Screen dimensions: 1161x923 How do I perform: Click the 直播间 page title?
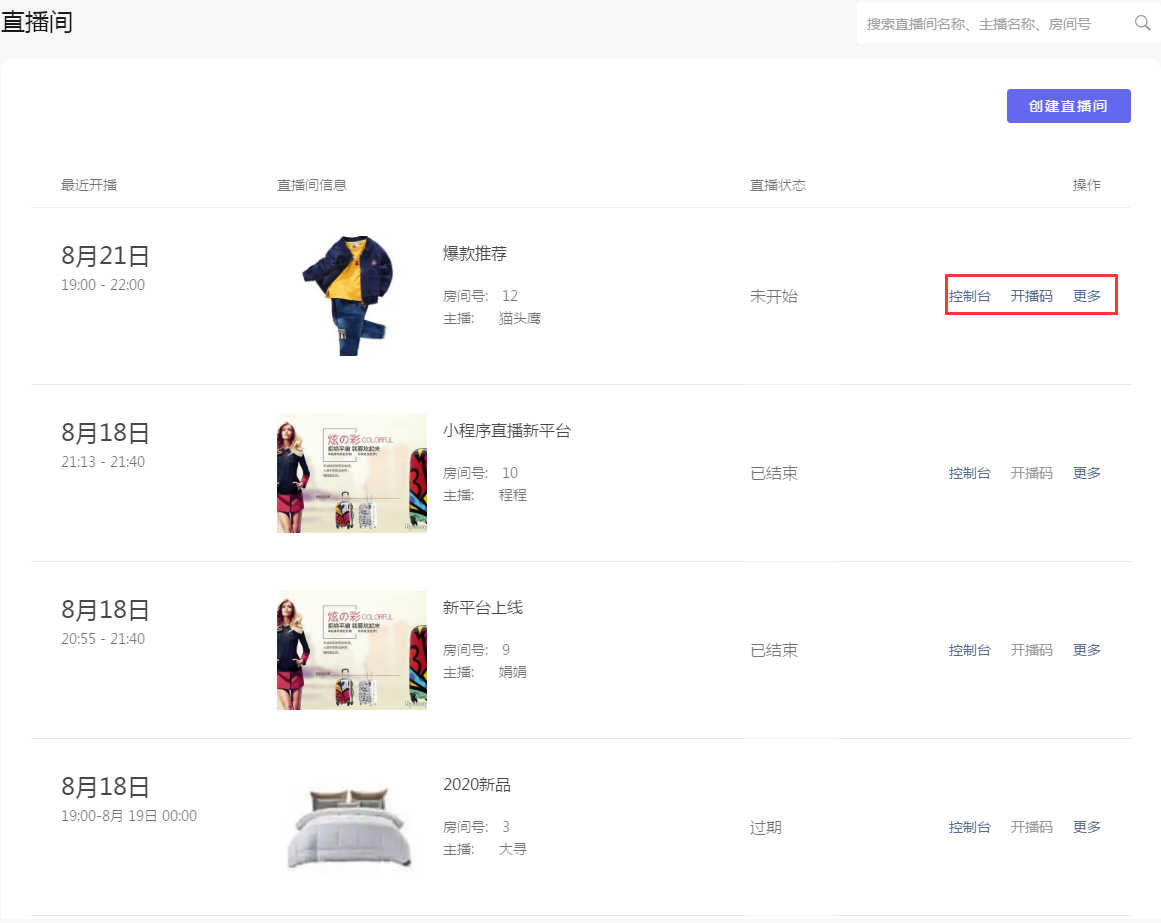pos(37,22)
